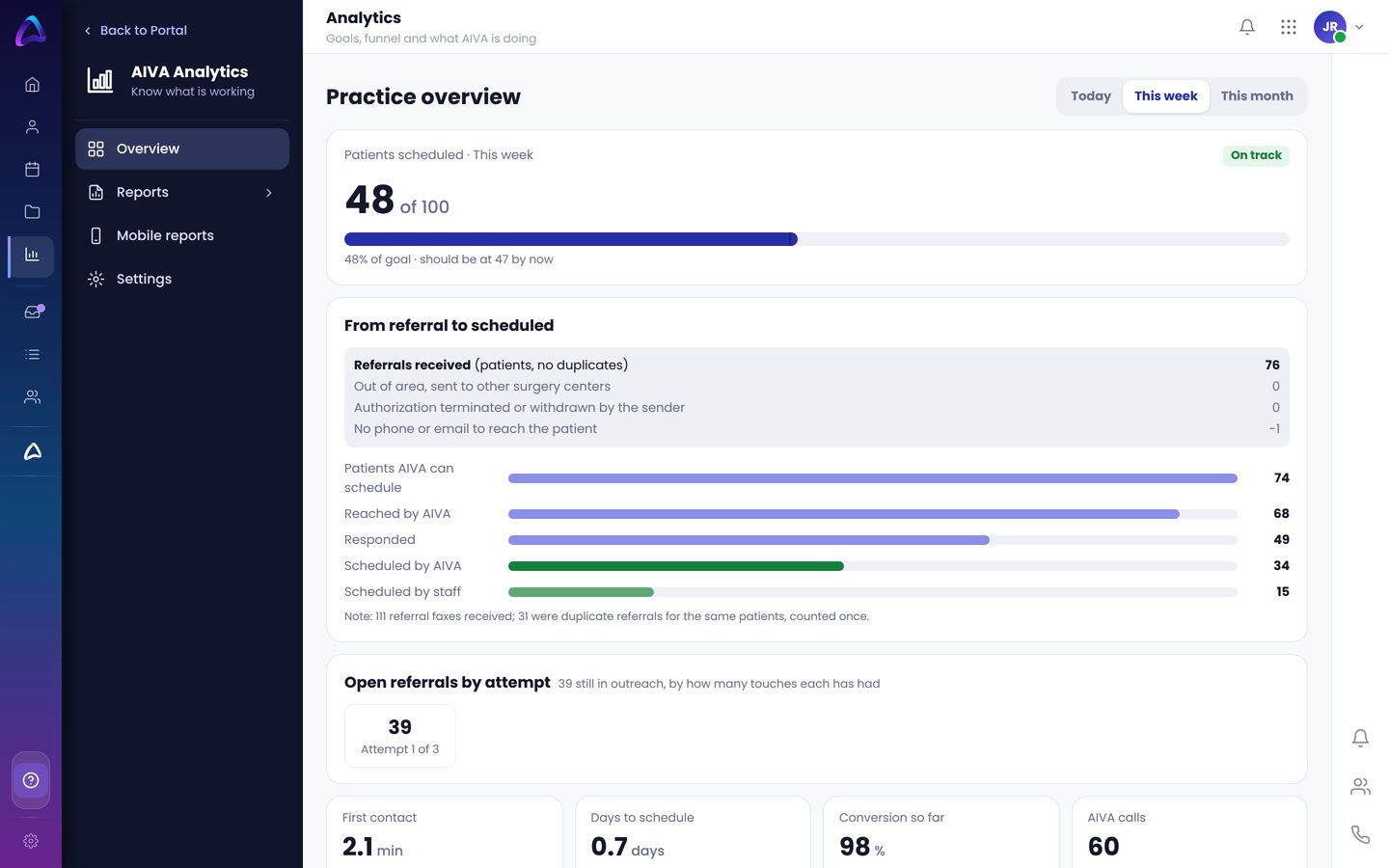This screenshot has height=868, width=1389.
Task: Open the gear icon at the left rail bottom
Action: pyautogui.click(x=31, y=841)
